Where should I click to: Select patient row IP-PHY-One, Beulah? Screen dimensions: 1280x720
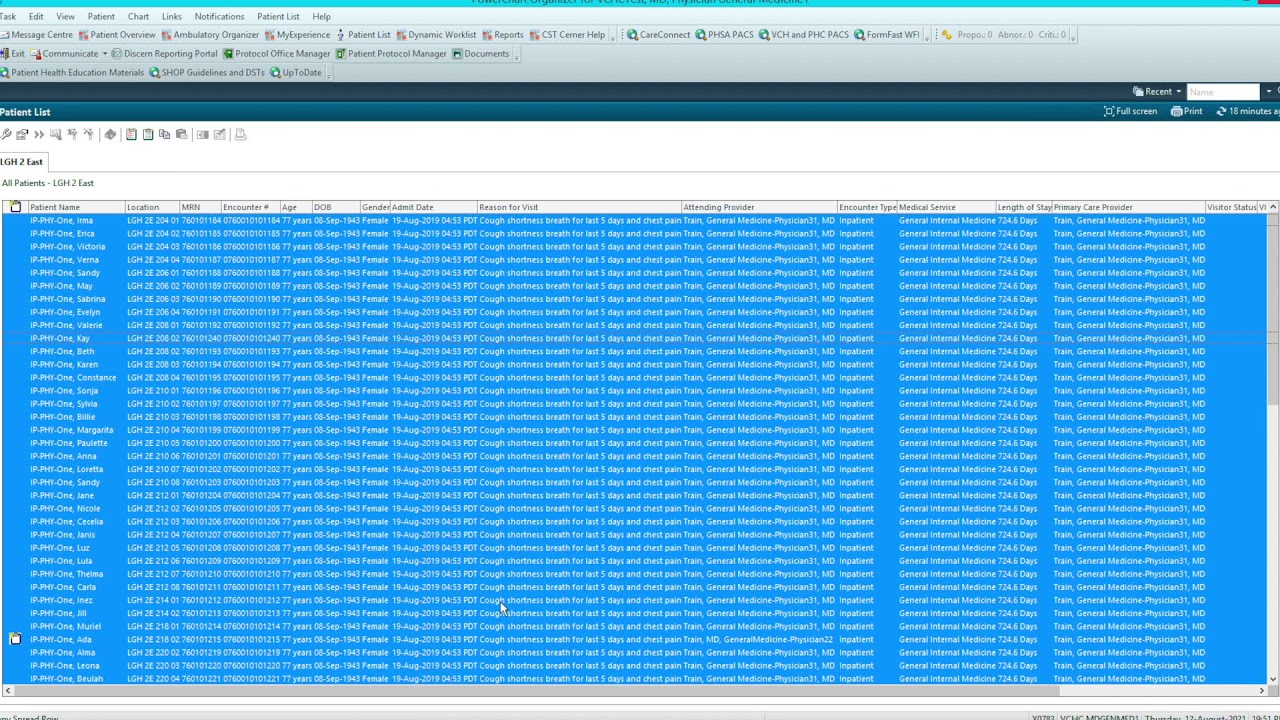coord(636,679)
